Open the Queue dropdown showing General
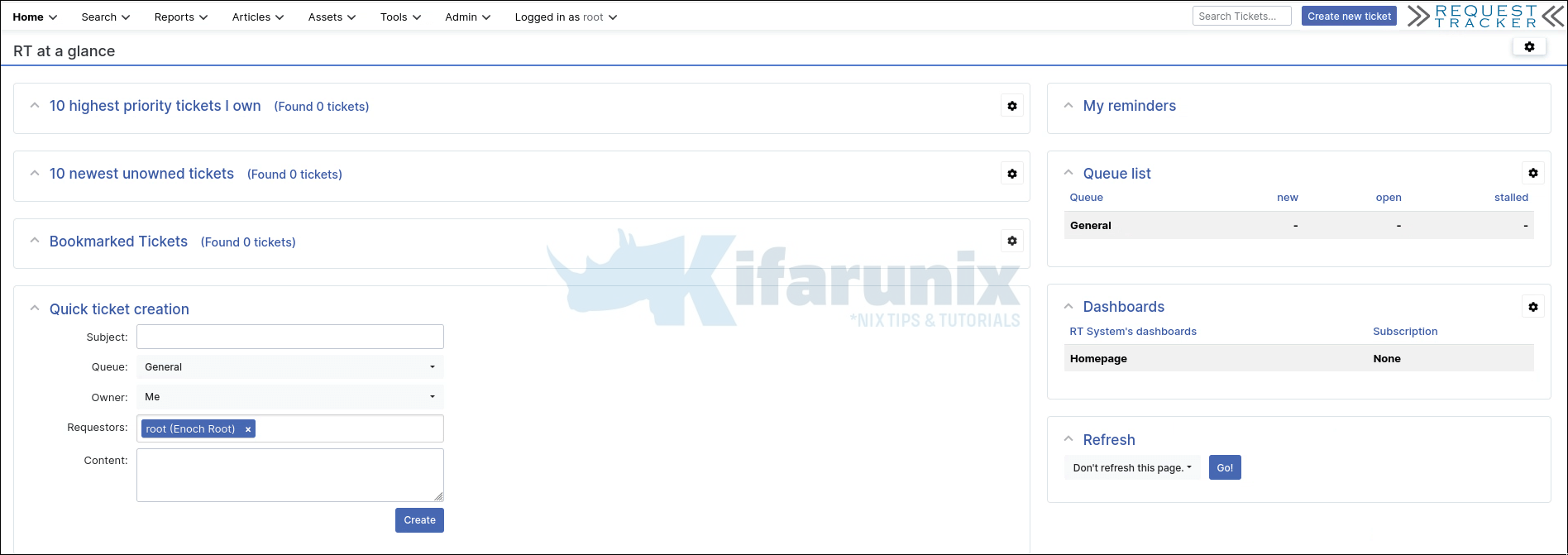Image resolution: width=1568 pixels, height=555 pixels. 290,367
